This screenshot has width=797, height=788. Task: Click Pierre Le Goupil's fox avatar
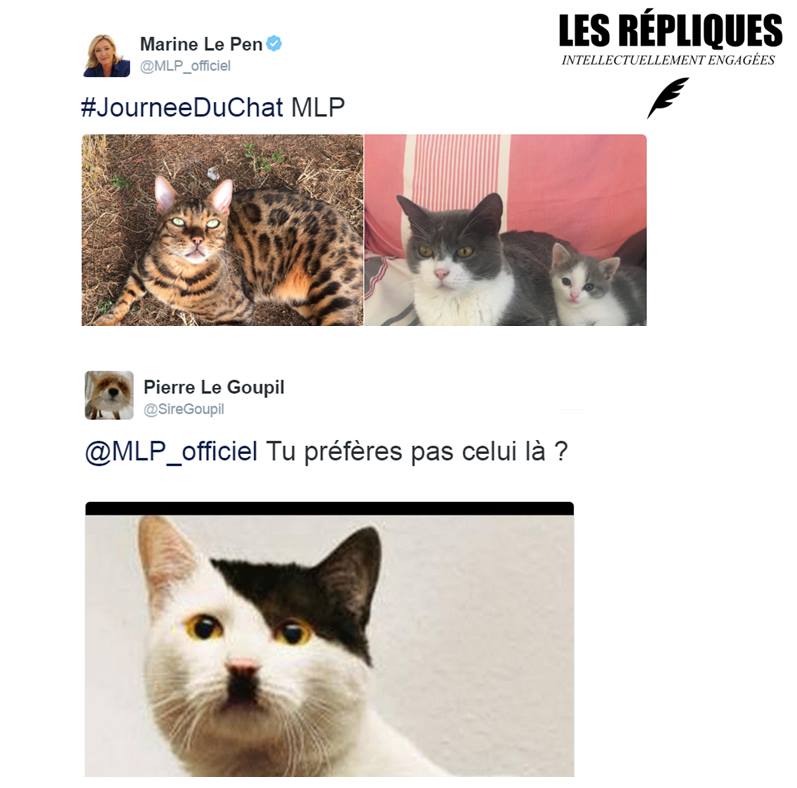point(109,396)
